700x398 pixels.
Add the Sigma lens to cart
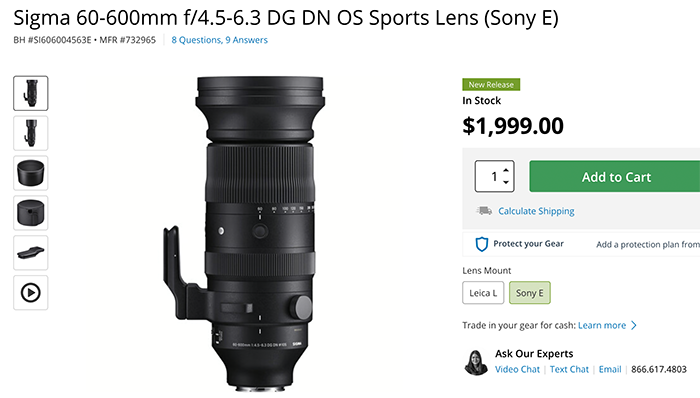[x=615, y=177]
